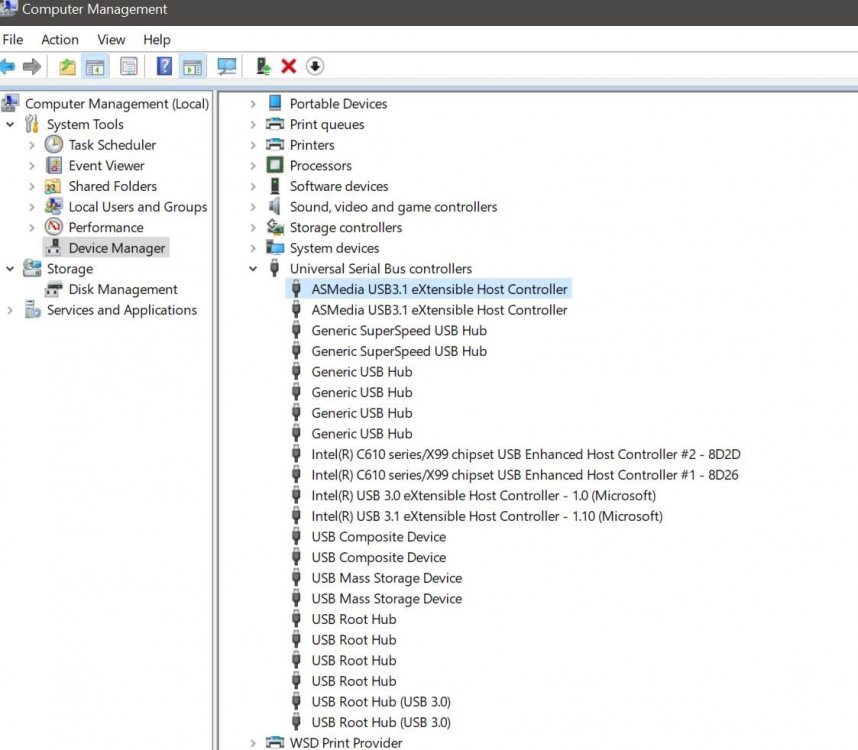858x750 pixels.
Task: Click the Back arrow toolbar icon
Action: tap(8, 67)
